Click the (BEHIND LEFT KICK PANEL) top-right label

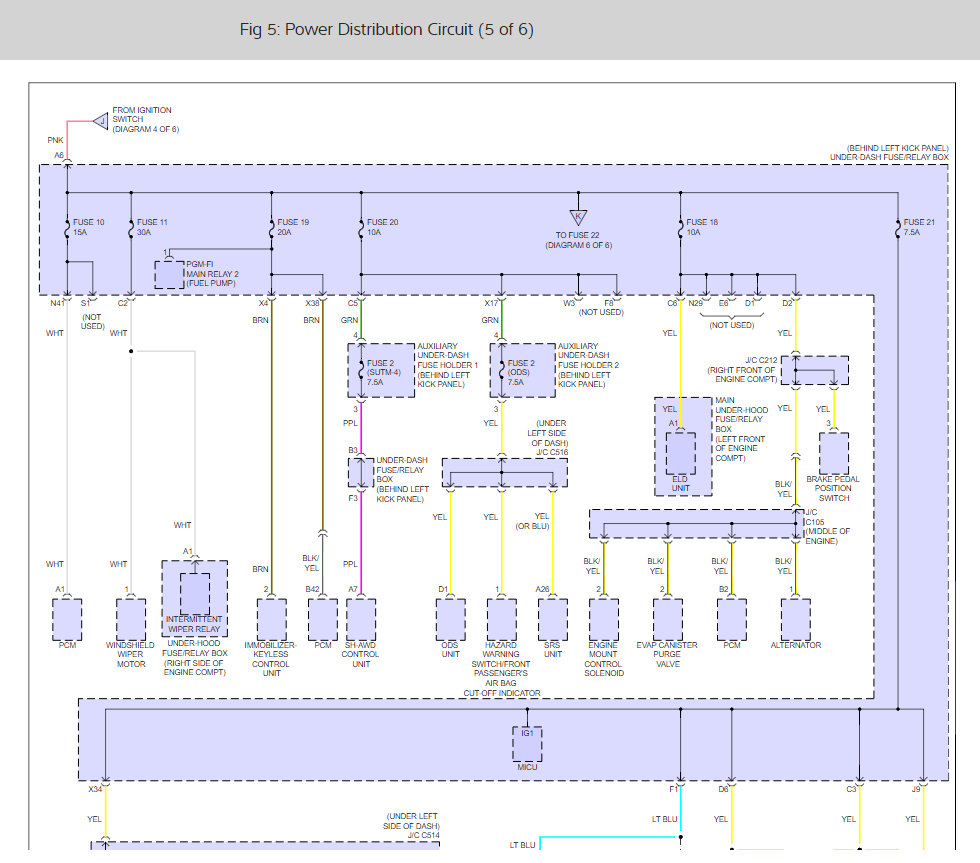click(x=898, y=148)
